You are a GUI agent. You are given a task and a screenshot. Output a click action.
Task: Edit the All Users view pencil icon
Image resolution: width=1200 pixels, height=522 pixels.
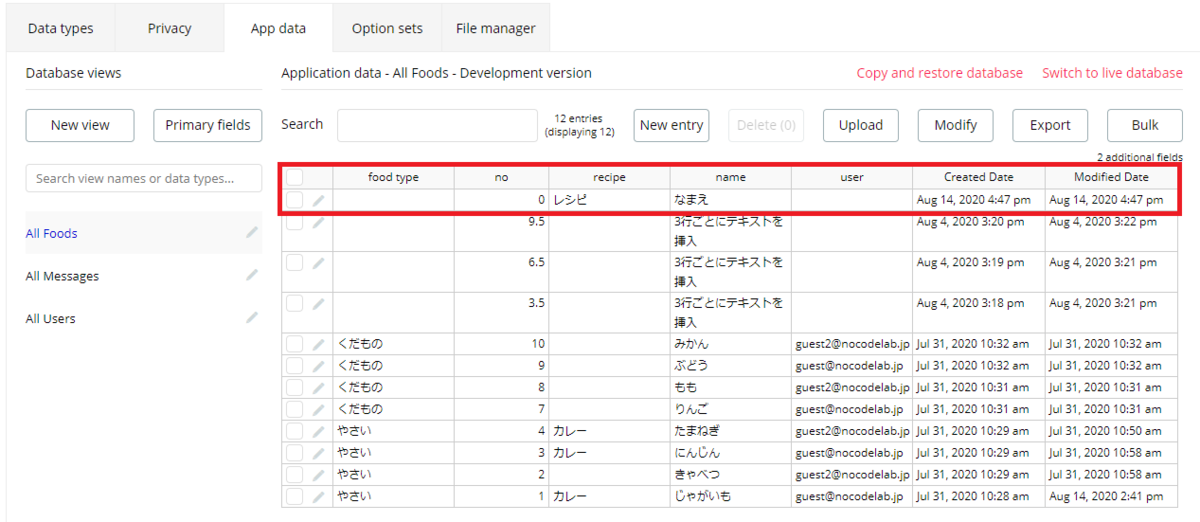coord(252,318)
